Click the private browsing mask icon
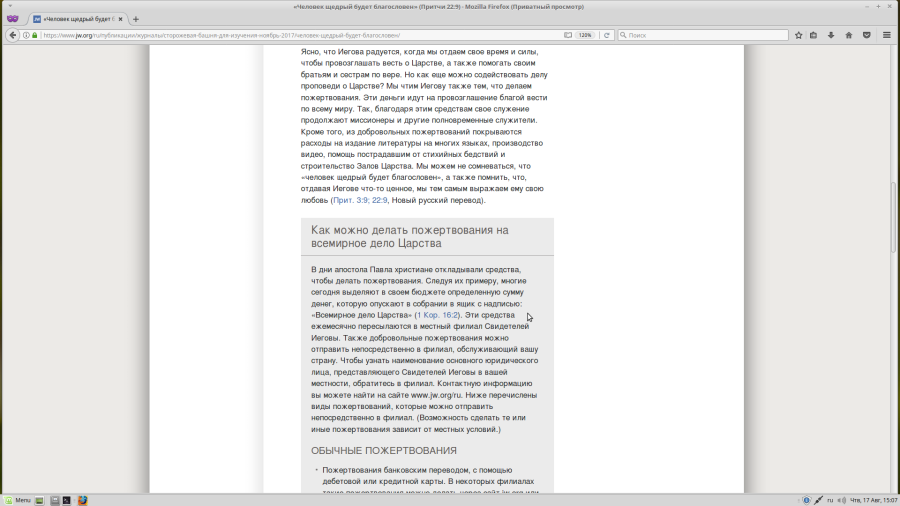Image resolution: width=900 pixels, height=506 pixels. 13,19
